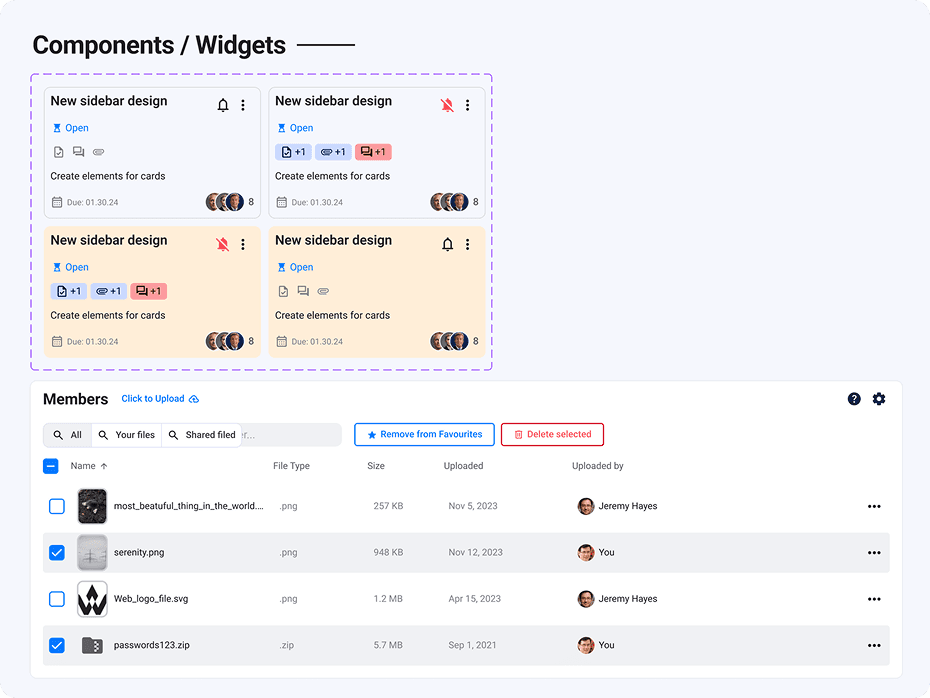The height and width of the screenshot is (698, 930).
Task: Open Members settings gear icon
Action: pyautogui.click(x=879, y=399)
